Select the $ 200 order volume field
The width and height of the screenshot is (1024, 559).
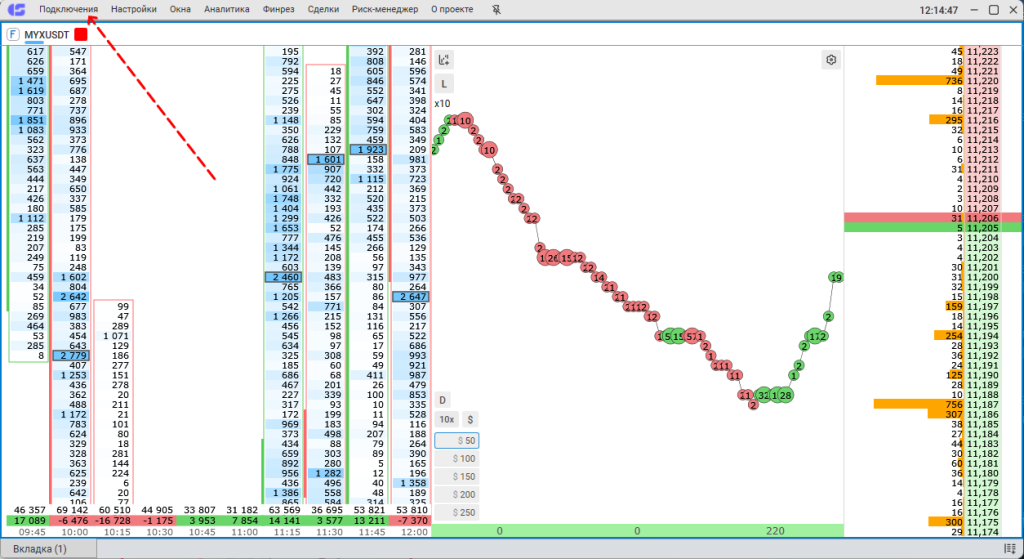pos(456,494)
